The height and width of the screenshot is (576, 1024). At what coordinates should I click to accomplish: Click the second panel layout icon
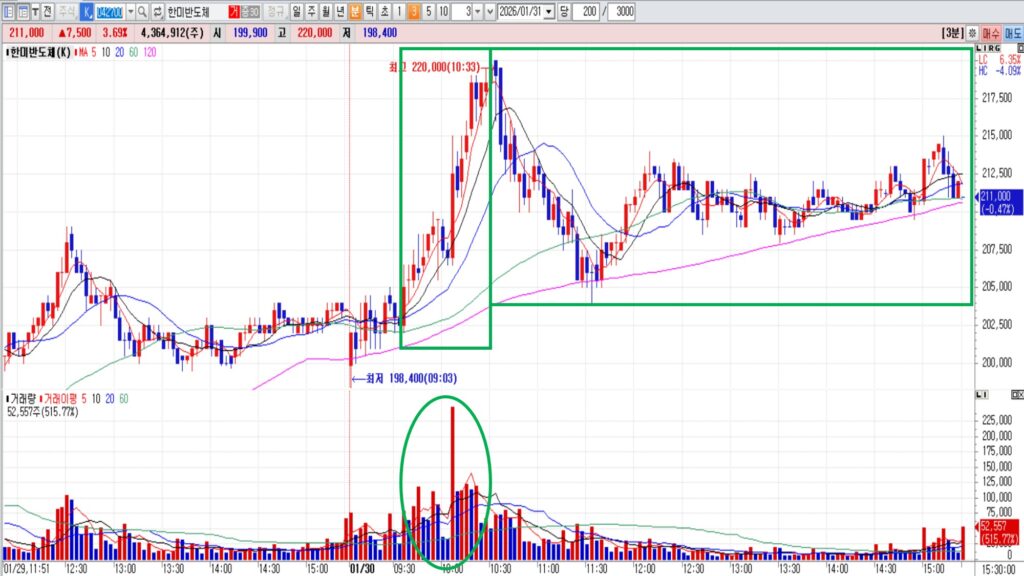coord(22,11)
